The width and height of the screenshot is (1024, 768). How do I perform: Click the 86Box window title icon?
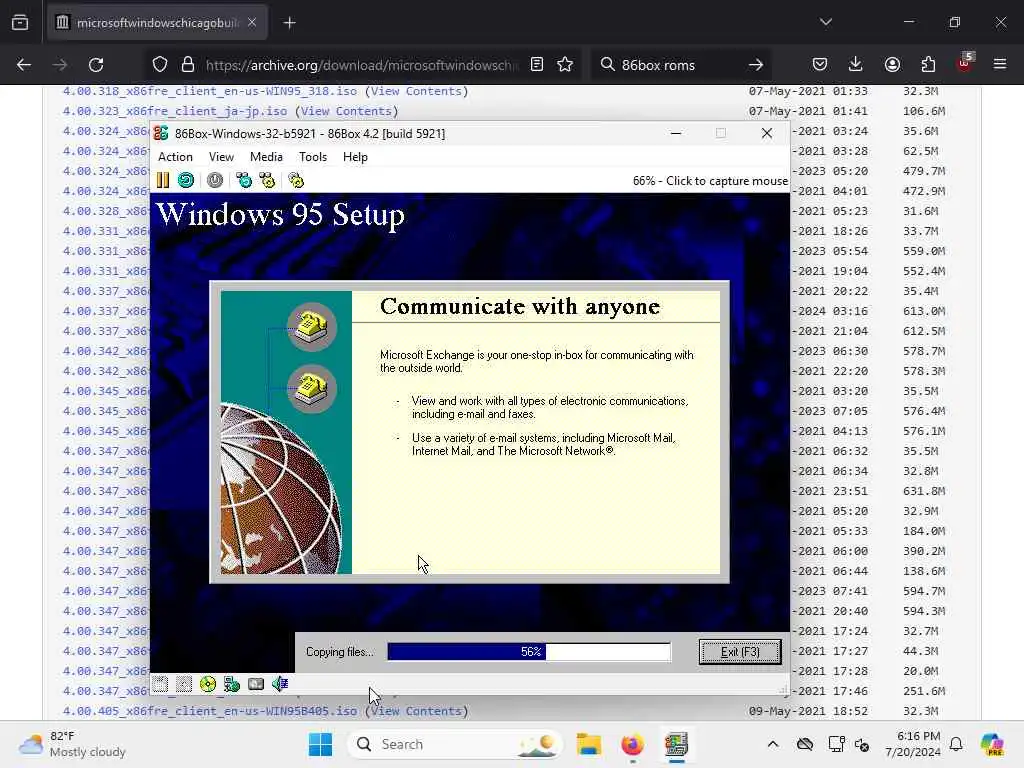point(161,133)
